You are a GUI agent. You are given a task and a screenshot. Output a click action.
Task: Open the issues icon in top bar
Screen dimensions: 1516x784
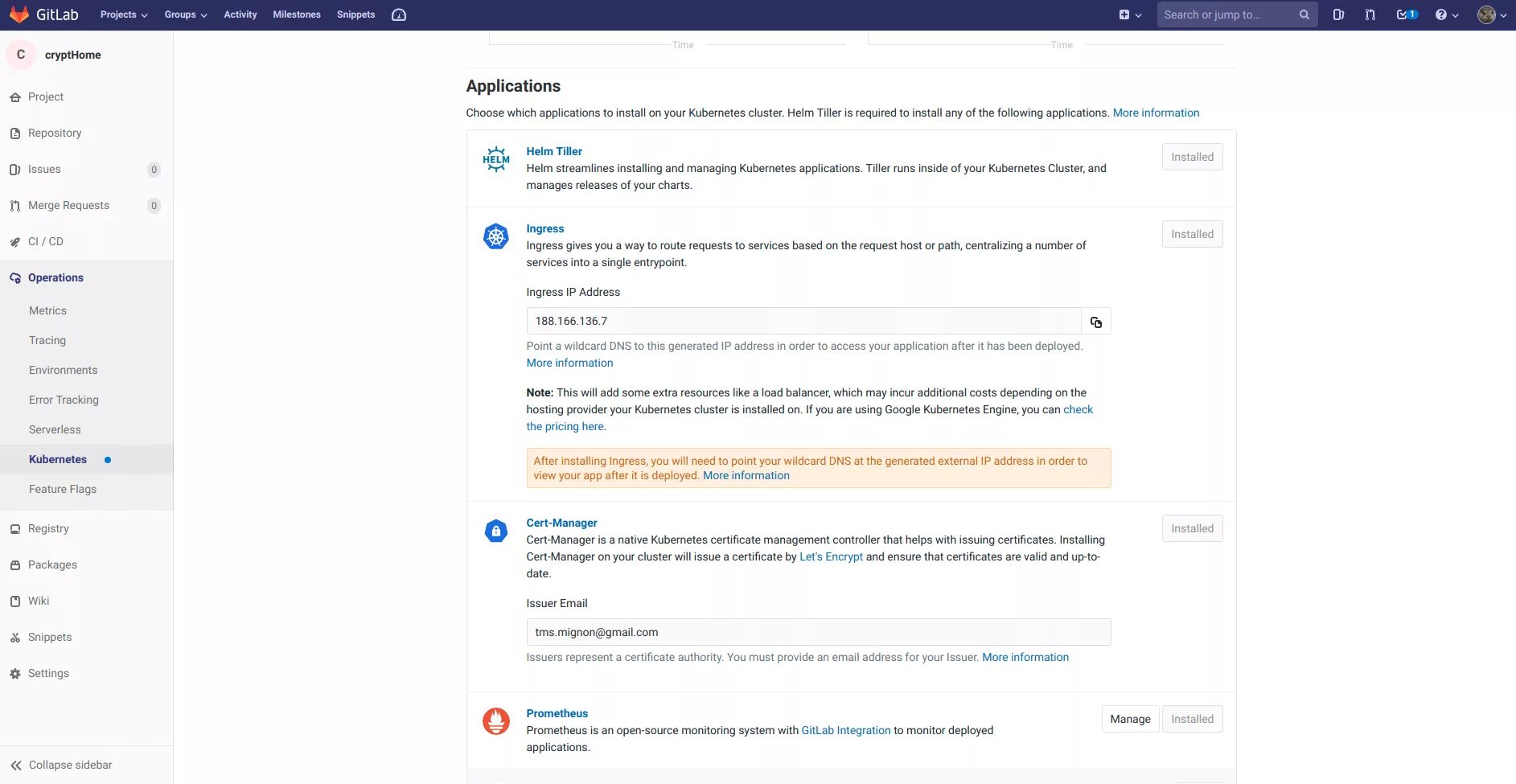[1338, 14]
